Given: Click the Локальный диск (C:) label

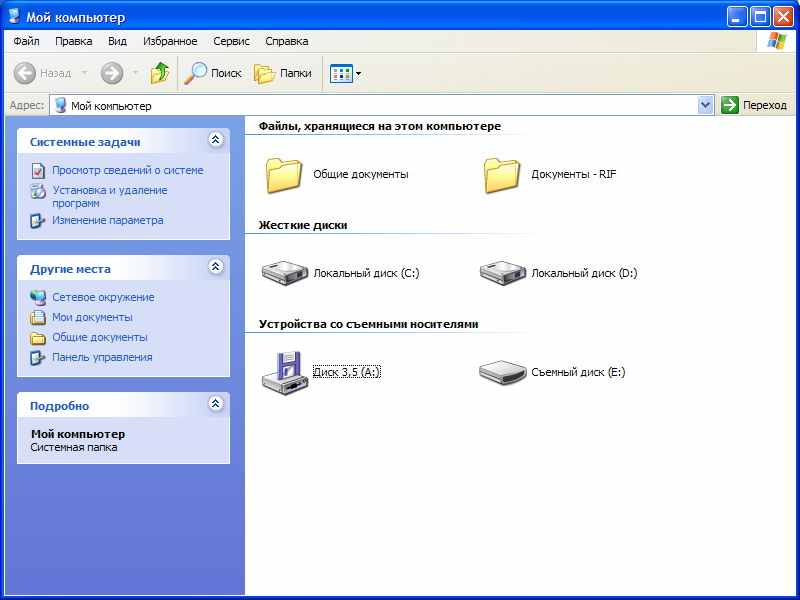Looking at the screenshot, I should [x=366, y=273].
